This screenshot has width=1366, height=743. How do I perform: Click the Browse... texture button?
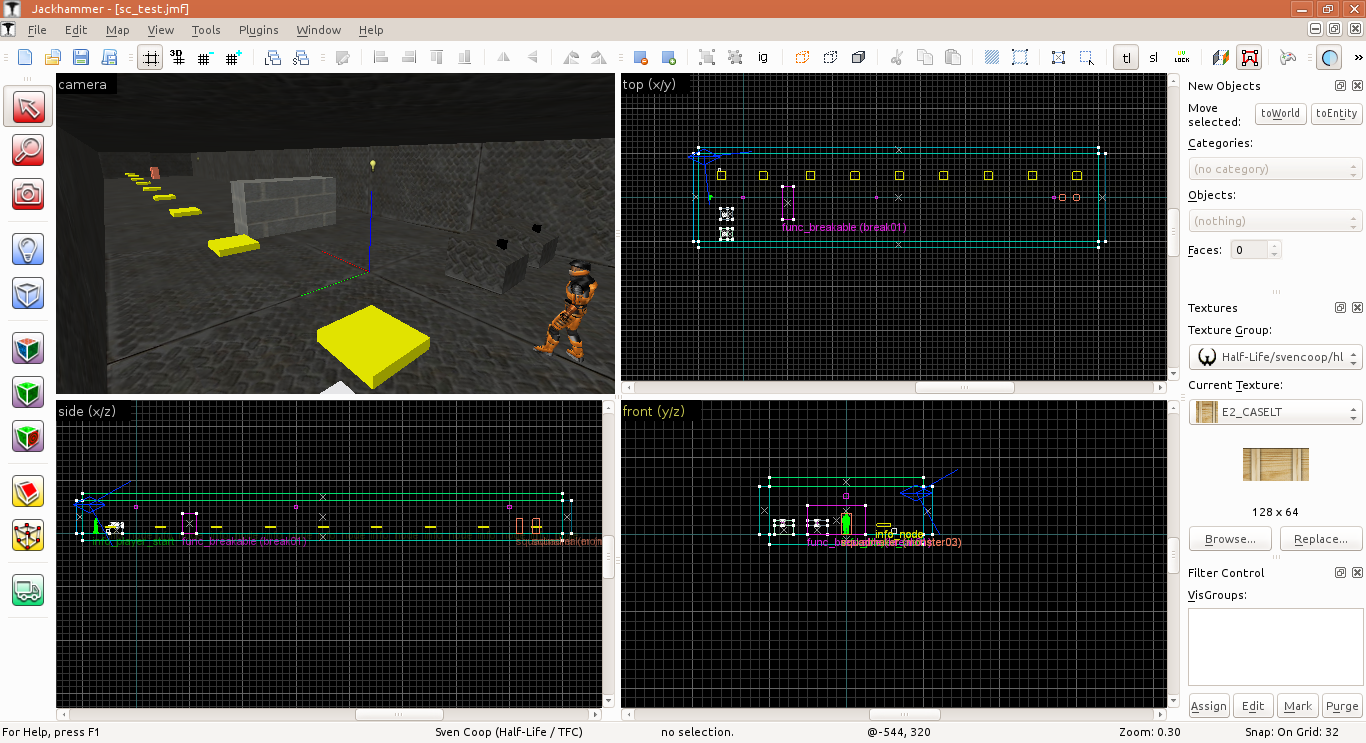(1231, 539)
